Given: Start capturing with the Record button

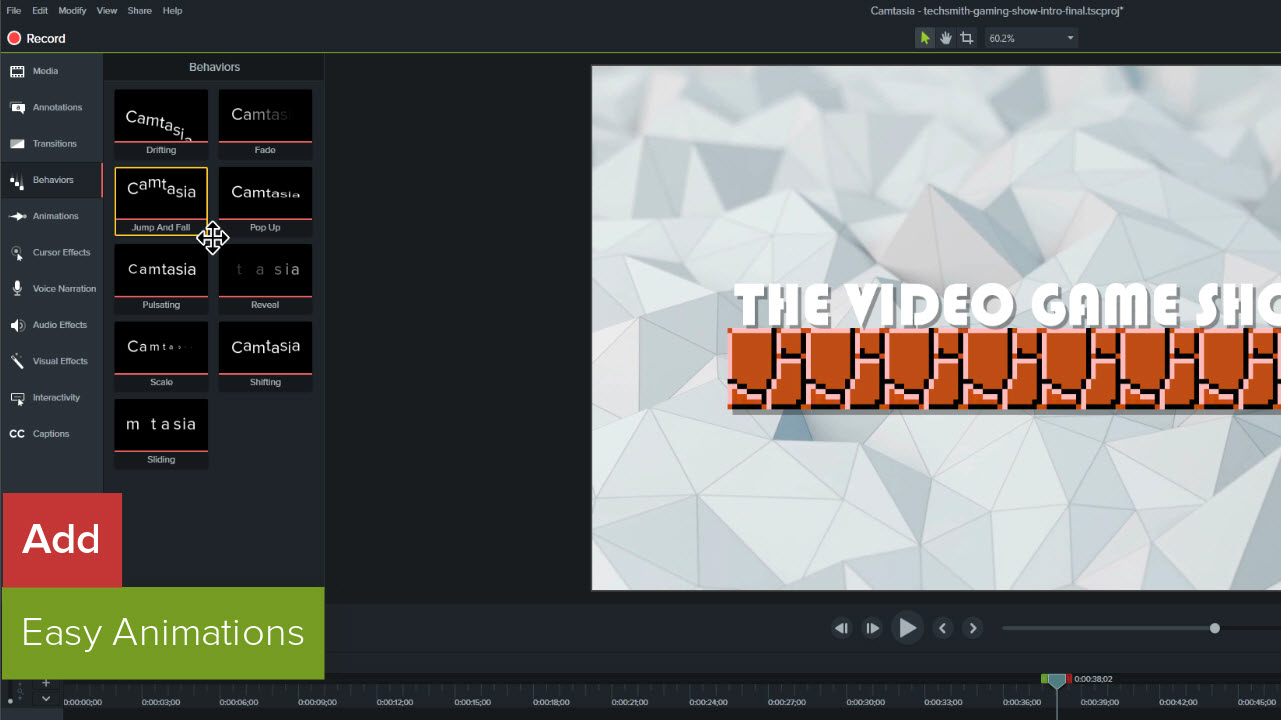Looking at the screenshot, I should pos(37,38).
